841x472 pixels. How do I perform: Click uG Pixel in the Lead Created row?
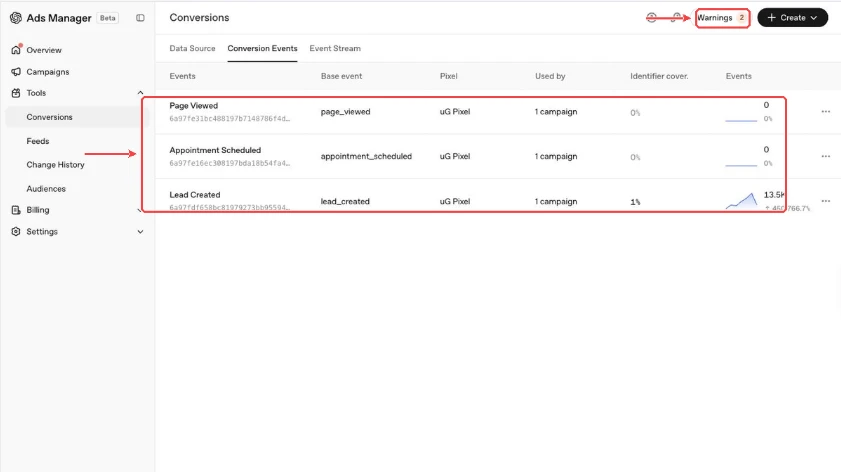click(x=455, y=201)
